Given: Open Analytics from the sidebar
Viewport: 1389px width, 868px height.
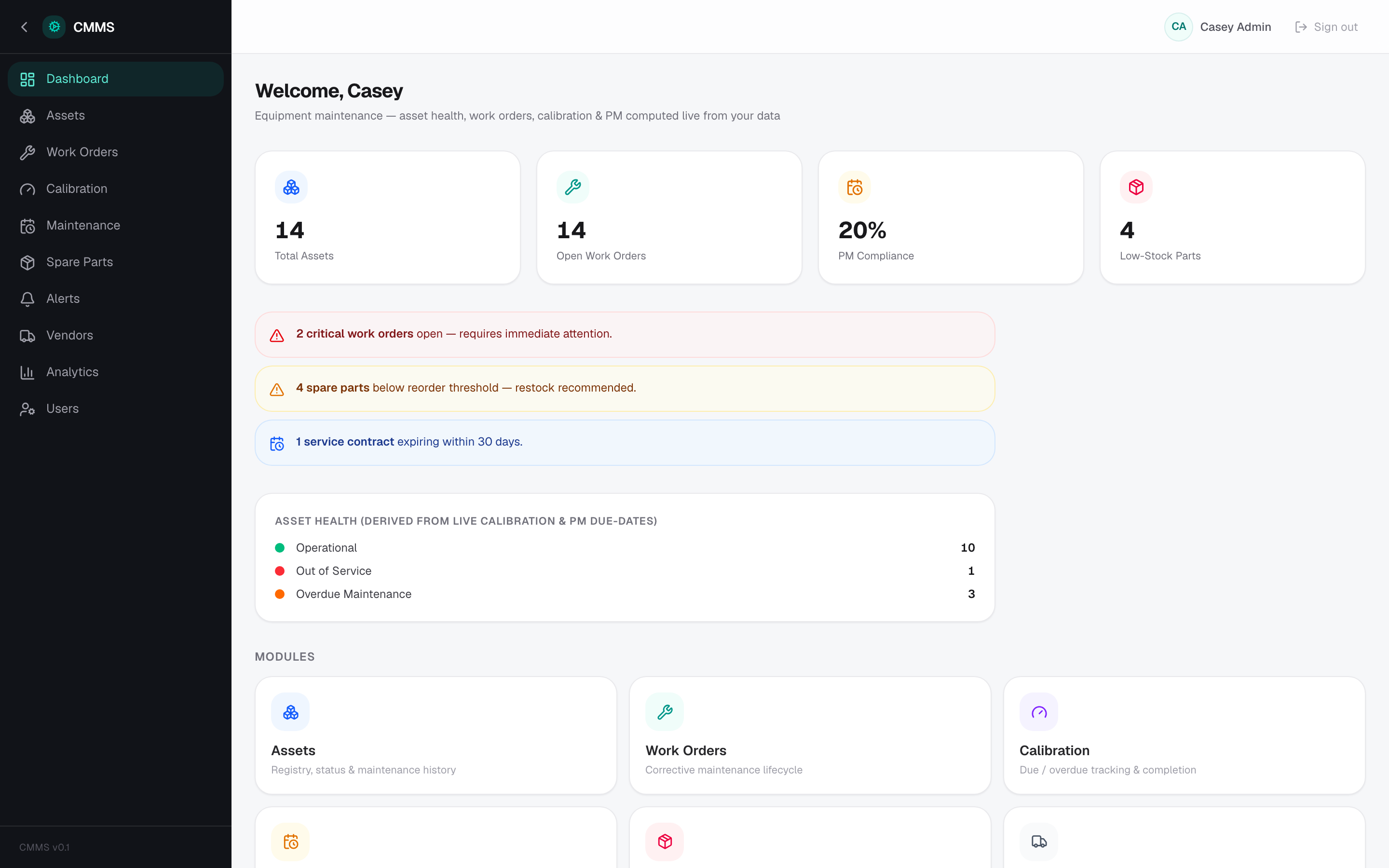Looking at the screenshot, I should [116, 373].
